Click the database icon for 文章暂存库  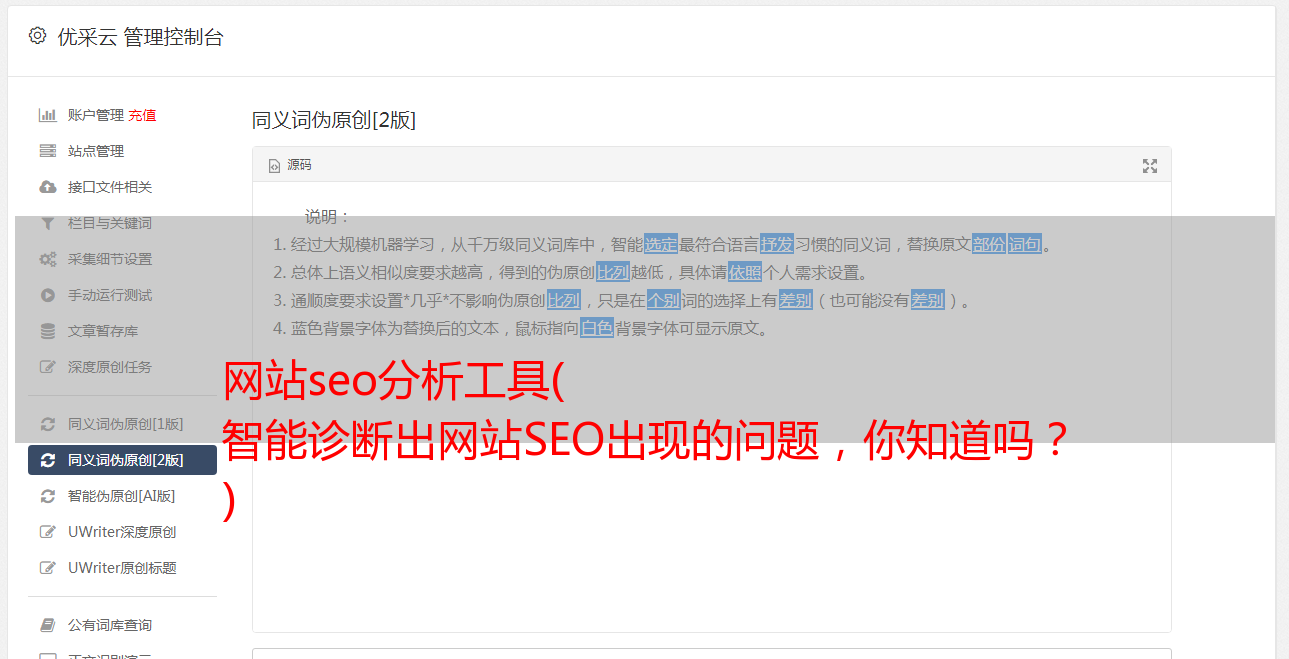[47, 331]
